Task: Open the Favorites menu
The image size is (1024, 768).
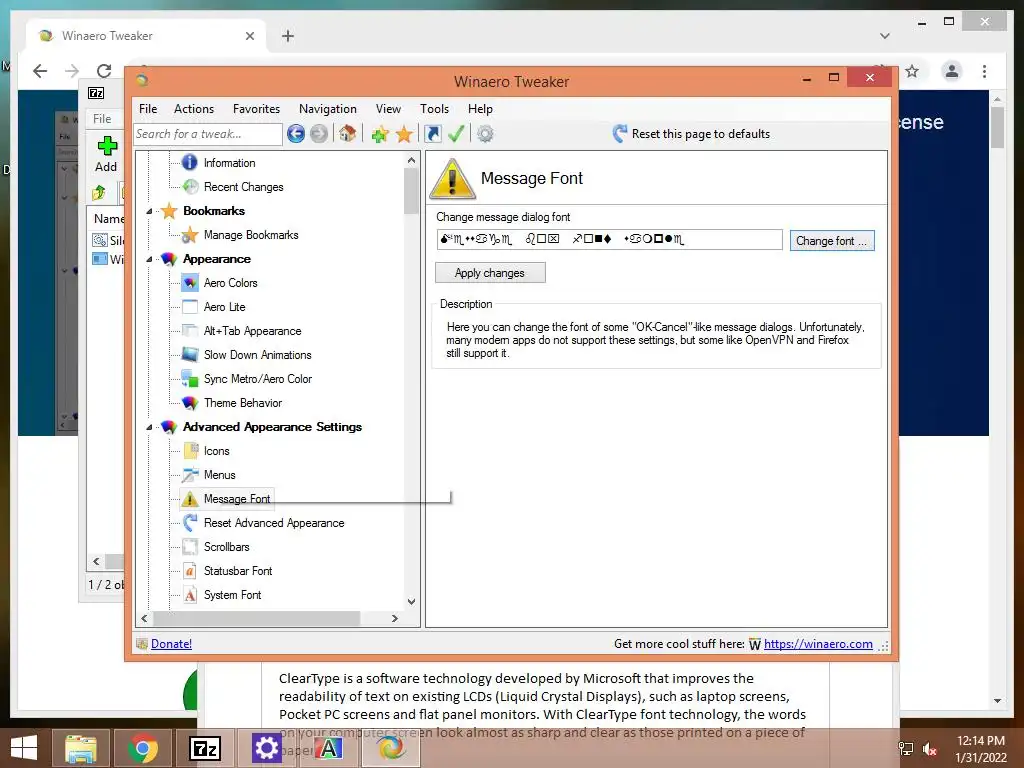Action: tap(256, 109)
